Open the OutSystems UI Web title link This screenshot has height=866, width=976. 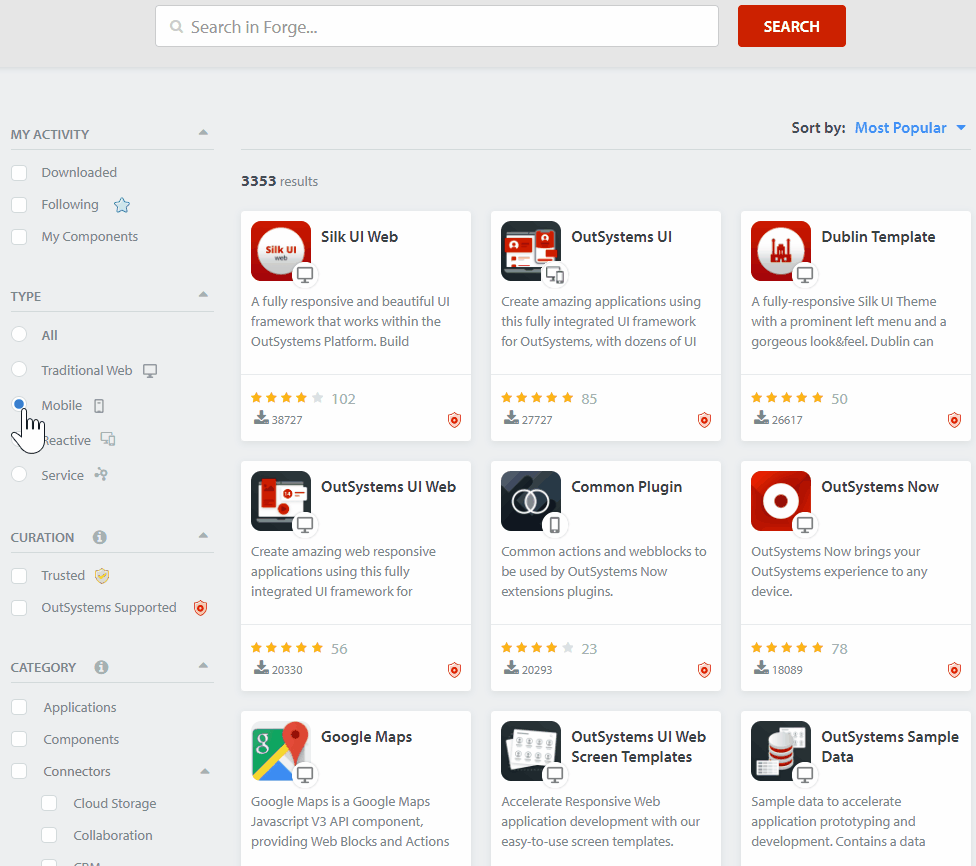pos(388,487)
